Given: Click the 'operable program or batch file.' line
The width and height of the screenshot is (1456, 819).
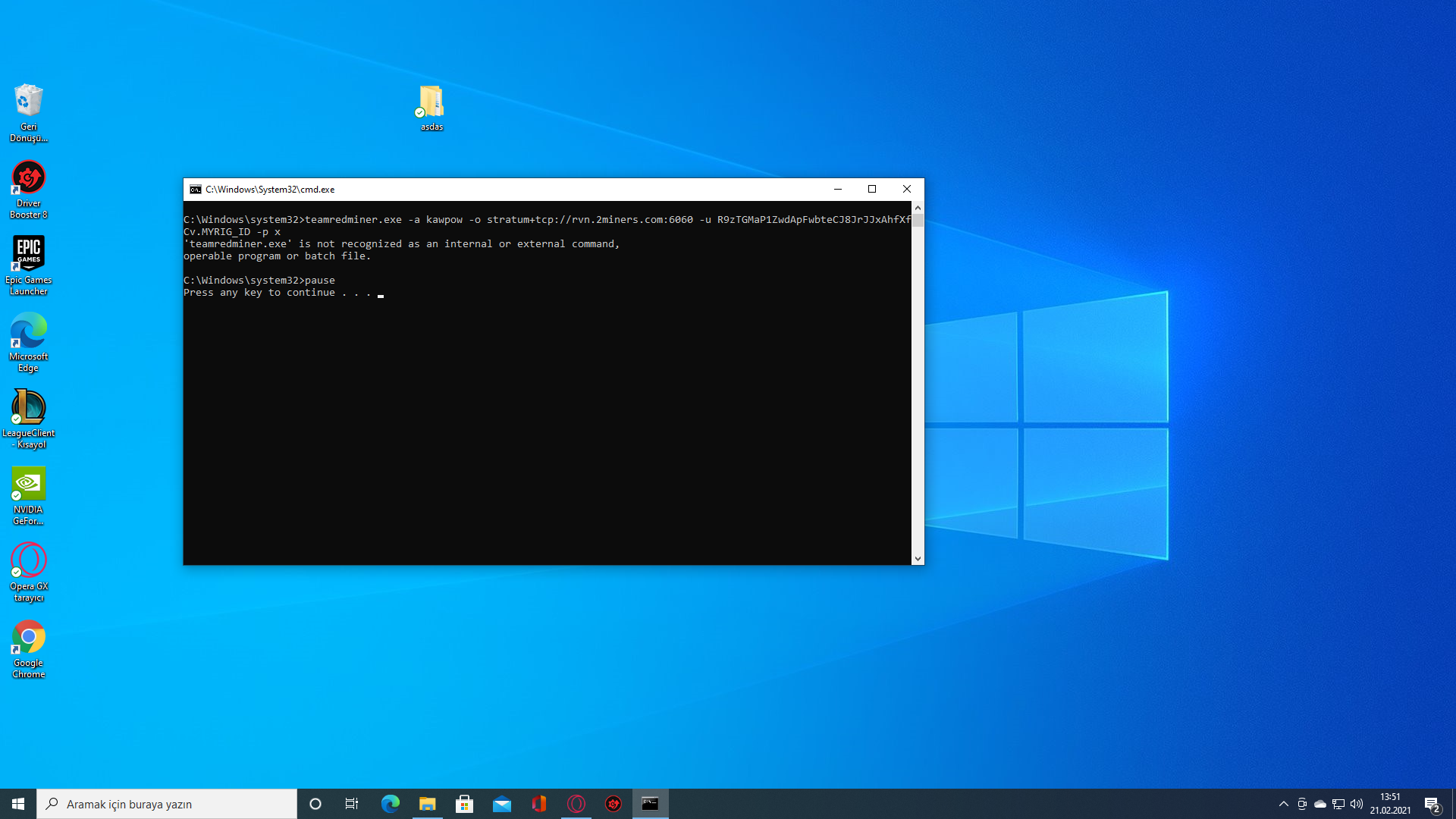Looking at the screenshot, I should click(x=278, y=256).
